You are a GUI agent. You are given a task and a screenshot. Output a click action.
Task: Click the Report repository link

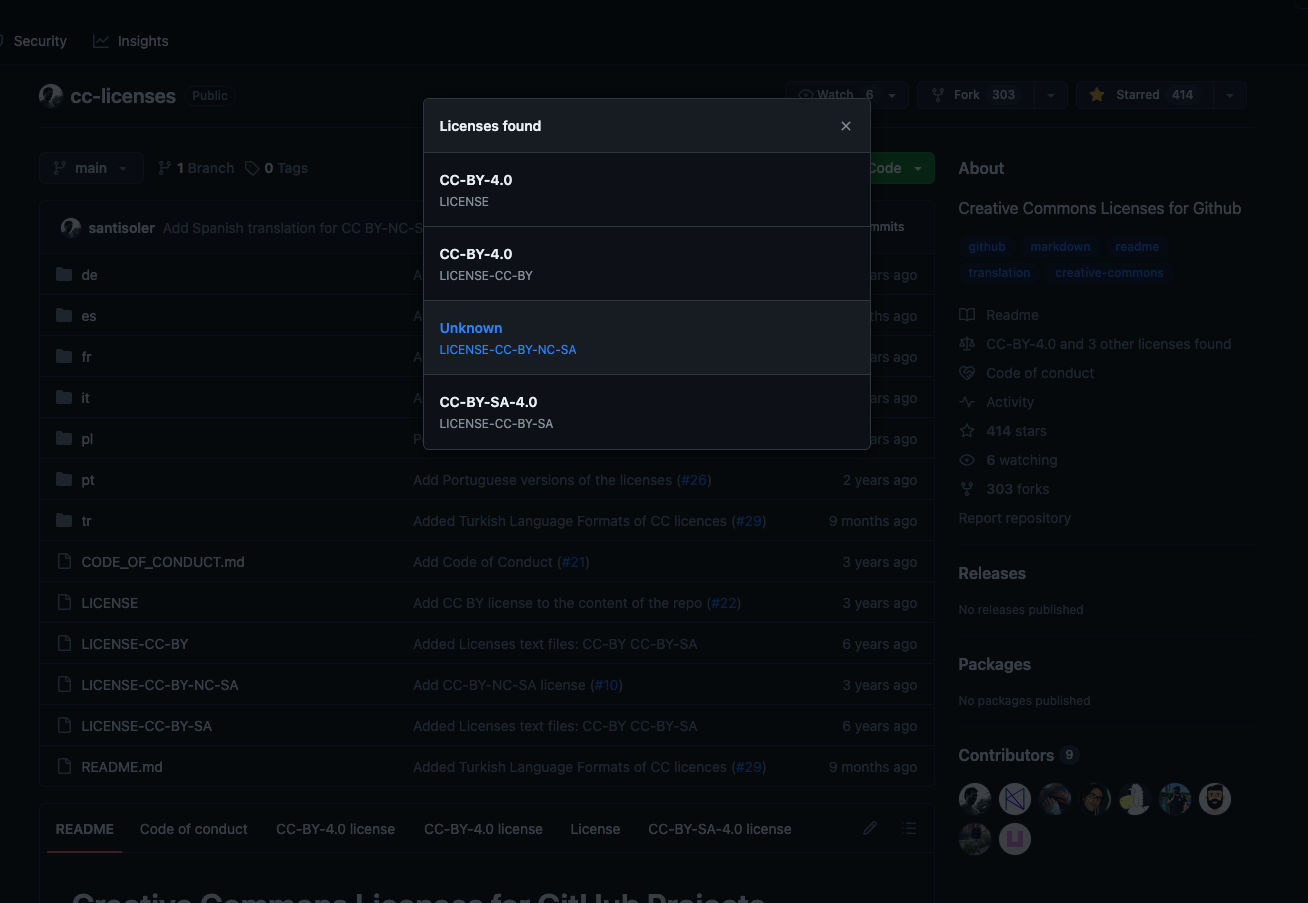click(x=1014, y=518)
